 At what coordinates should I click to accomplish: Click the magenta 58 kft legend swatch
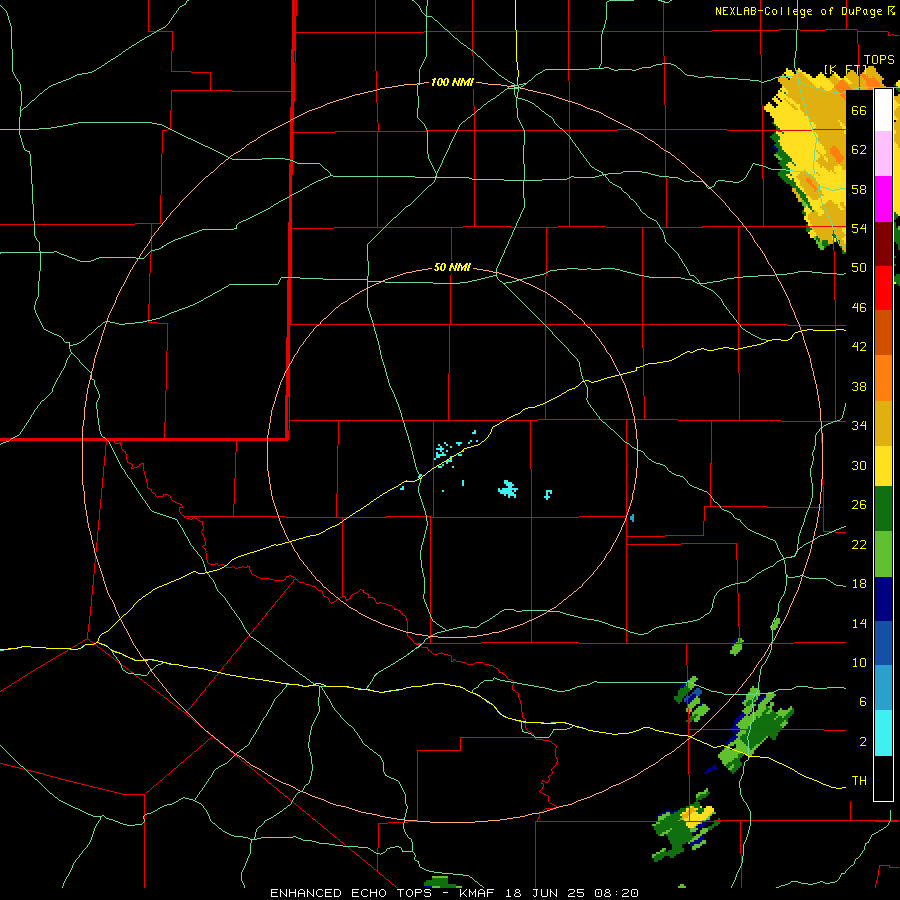click(883, 199)
